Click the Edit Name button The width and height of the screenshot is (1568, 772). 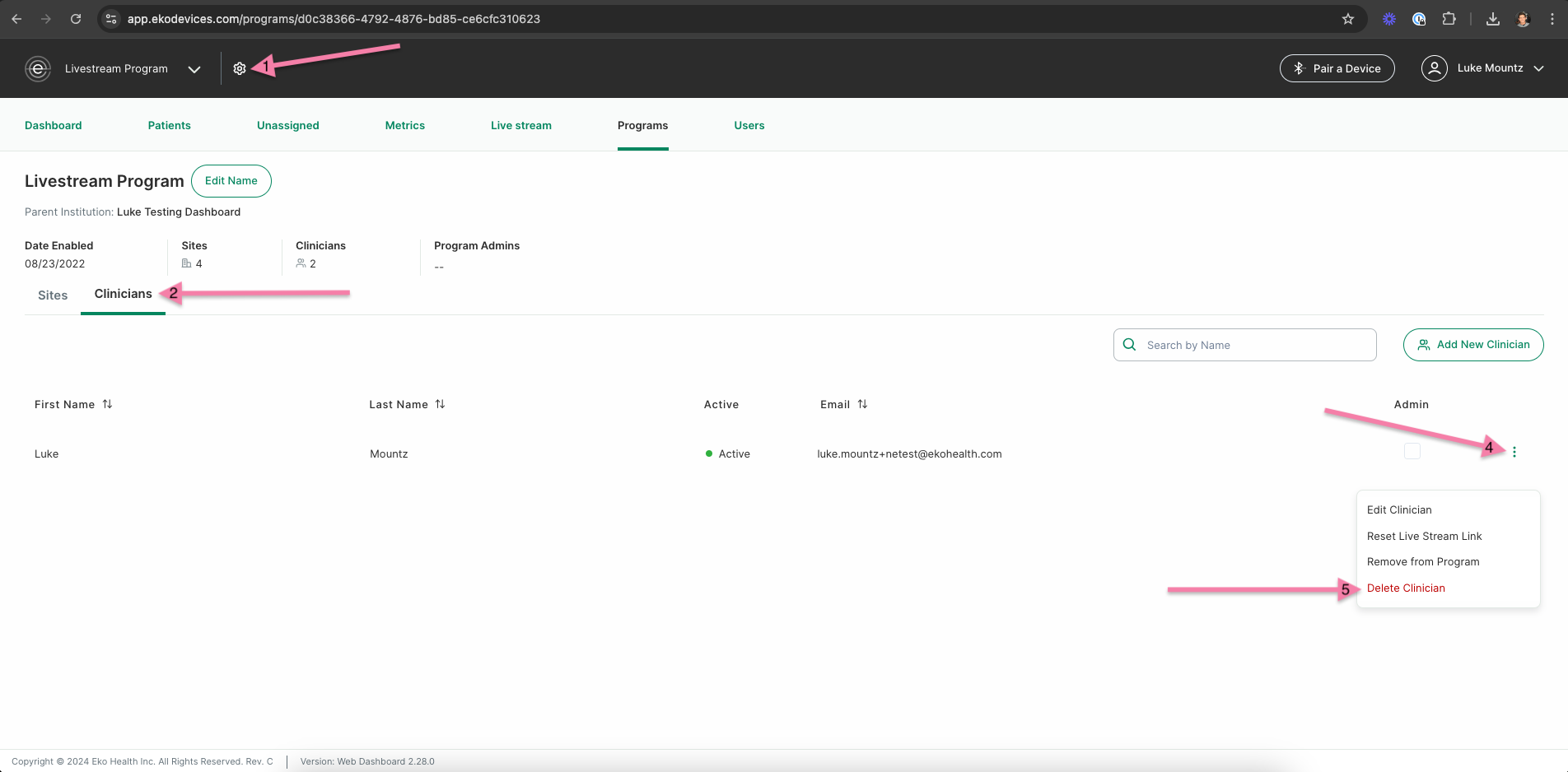pyautogui.click(x=231, y=181)
